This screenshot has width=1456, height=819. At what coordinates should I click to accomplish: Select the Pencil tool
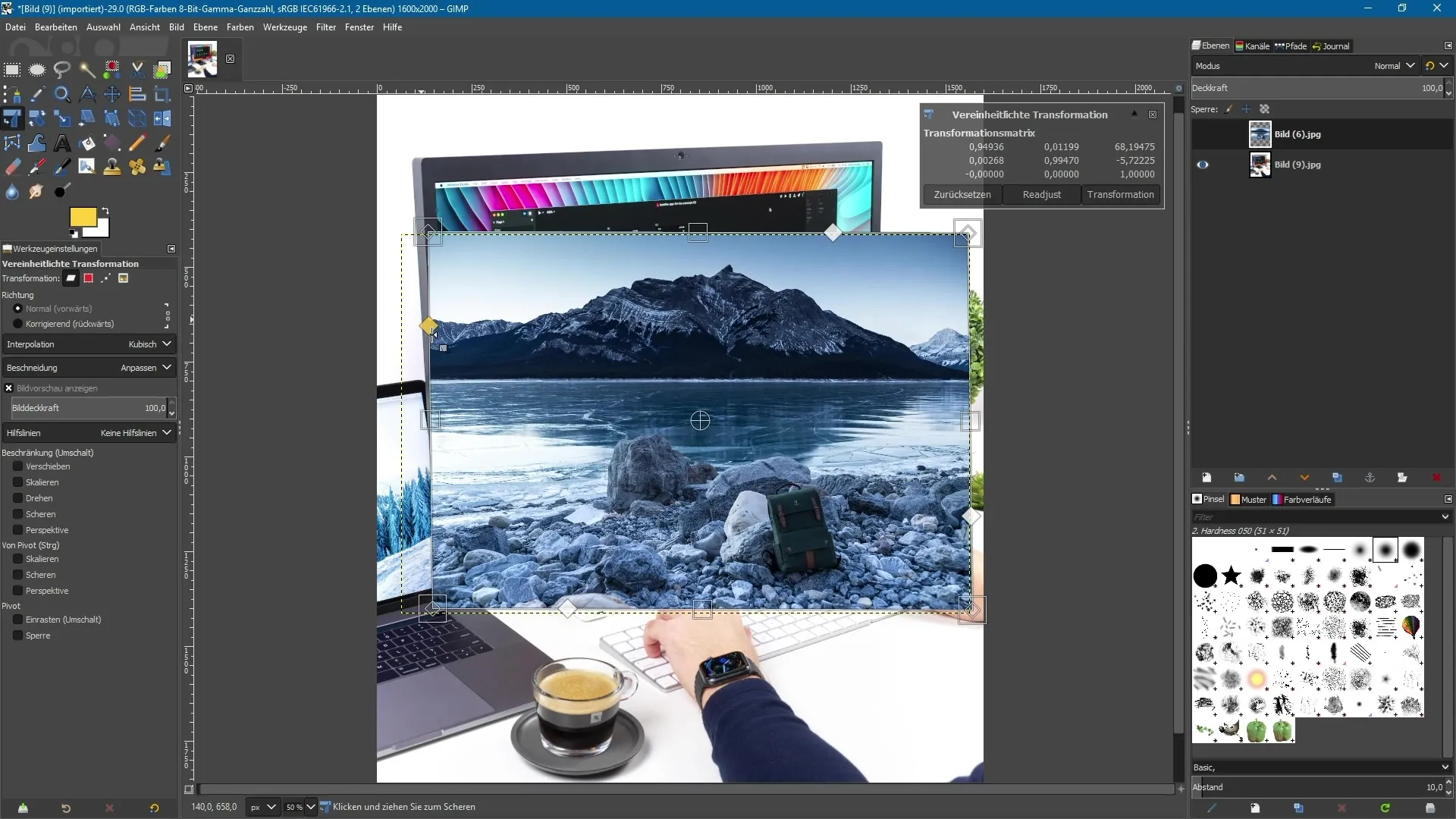click(137, 143)
